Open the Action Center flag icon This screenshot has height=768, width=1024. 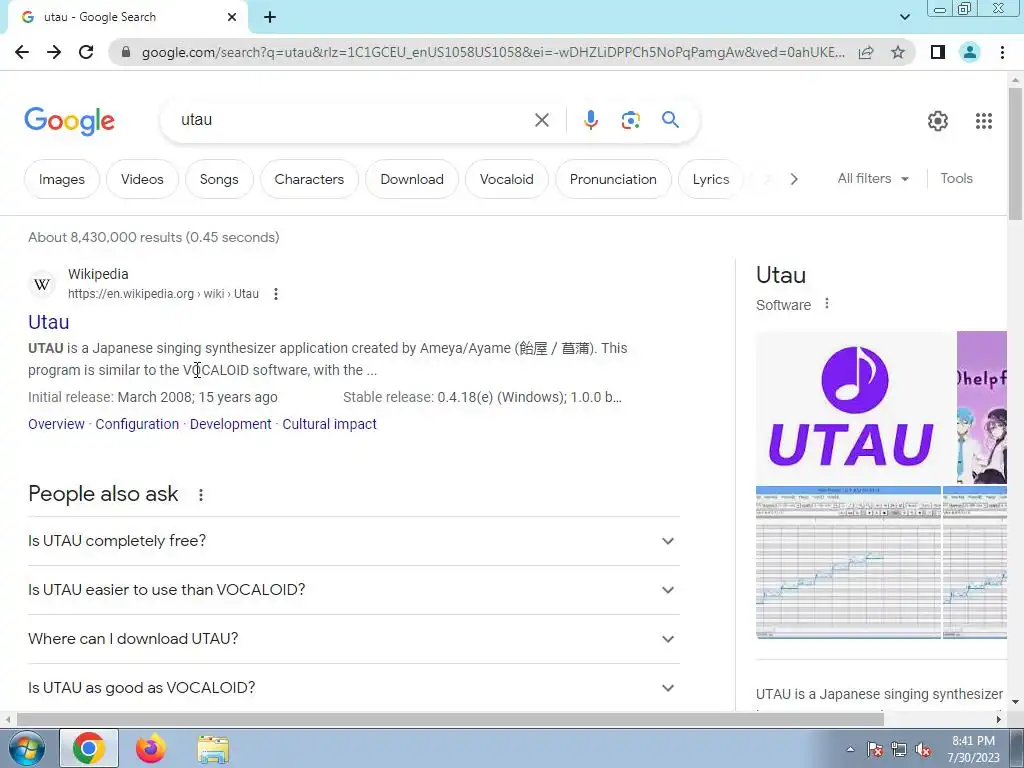pos(875,750)
